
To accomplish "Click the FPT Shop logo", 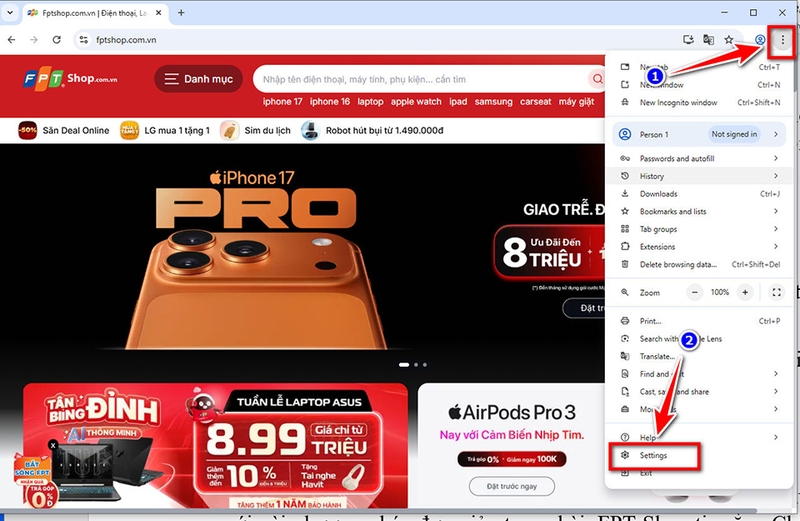I will [x=70, y=79].
